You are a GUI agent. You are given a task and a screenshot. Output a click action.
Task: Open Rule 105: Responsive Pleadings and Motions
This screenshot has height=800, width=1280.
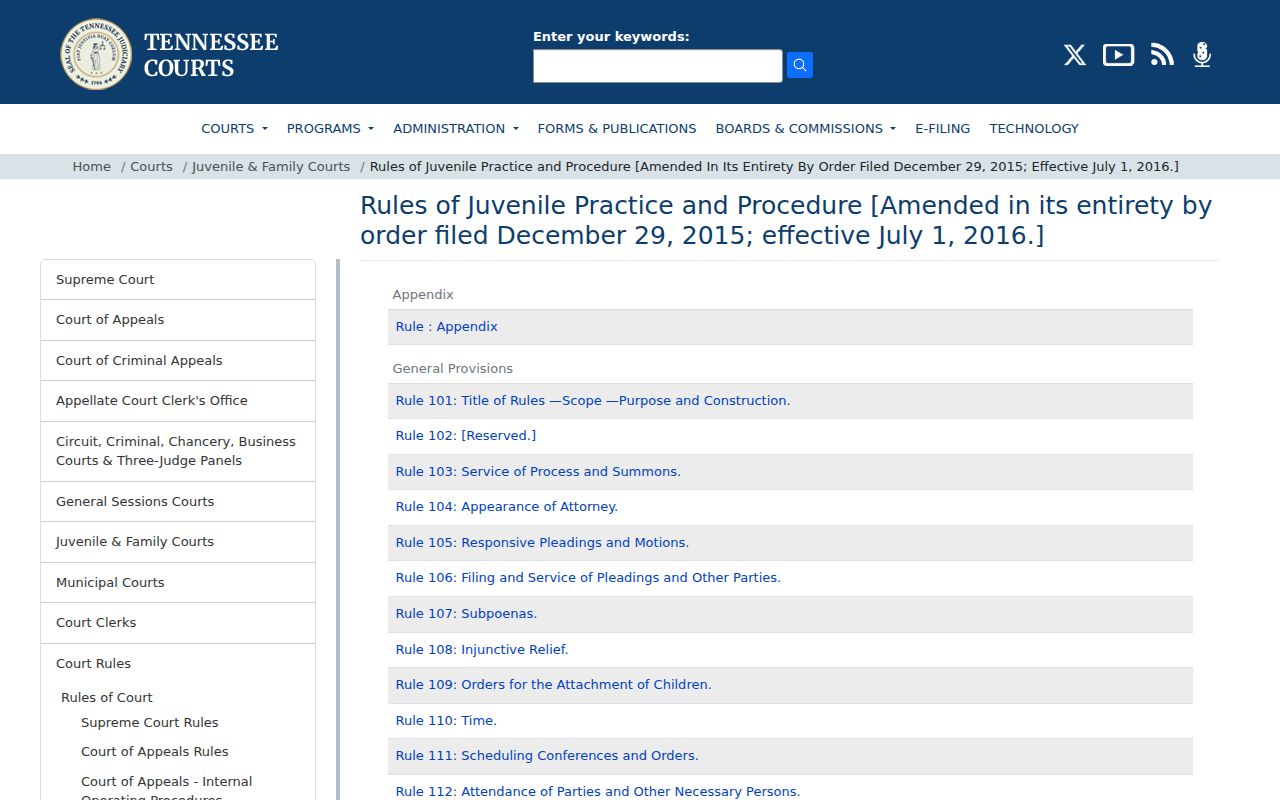click(x=543, y=543)
